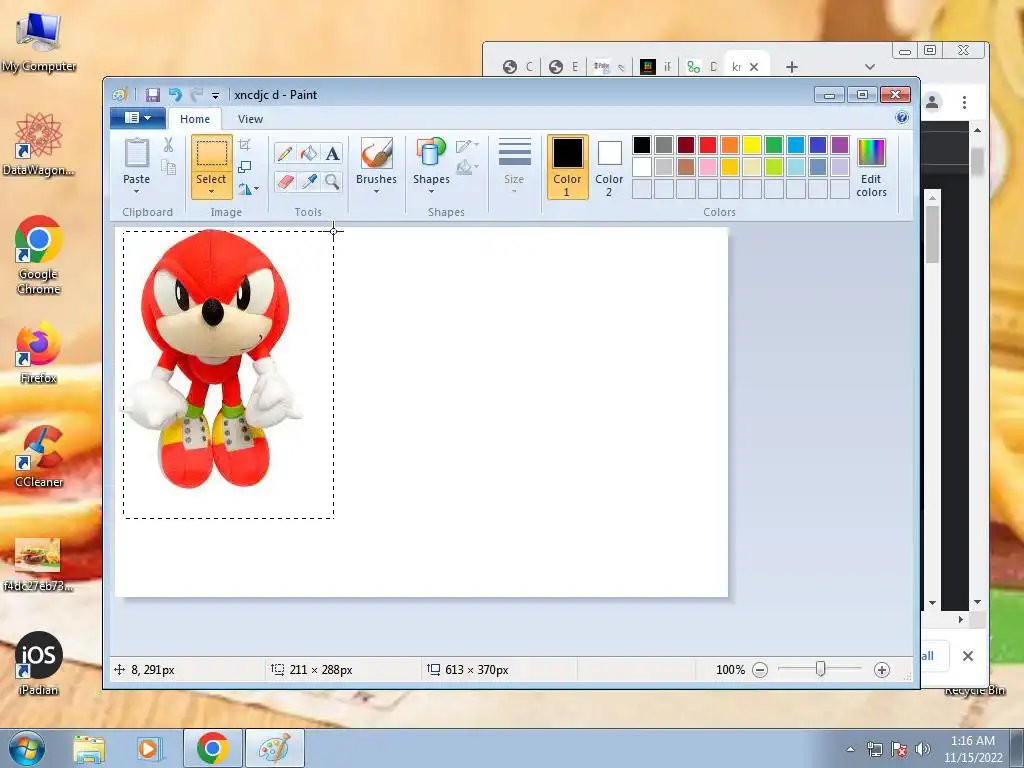Select the Fill with color bucket tool

click(x=309, y=153)
